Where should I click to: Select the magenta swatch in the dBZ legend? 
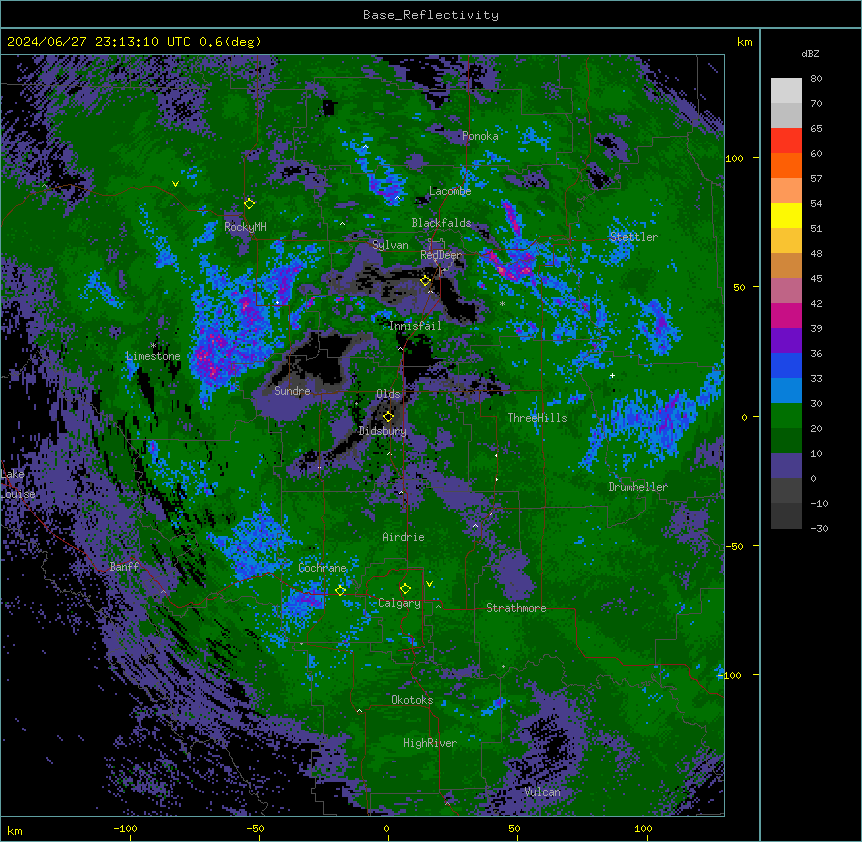point(786,315)
